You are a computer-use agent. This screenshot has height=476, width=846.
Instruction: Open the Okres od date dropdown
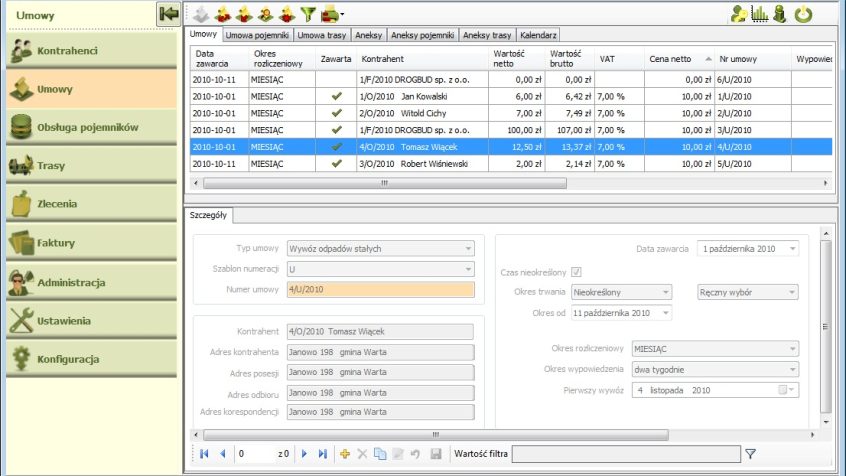click(x=665, y=313)
